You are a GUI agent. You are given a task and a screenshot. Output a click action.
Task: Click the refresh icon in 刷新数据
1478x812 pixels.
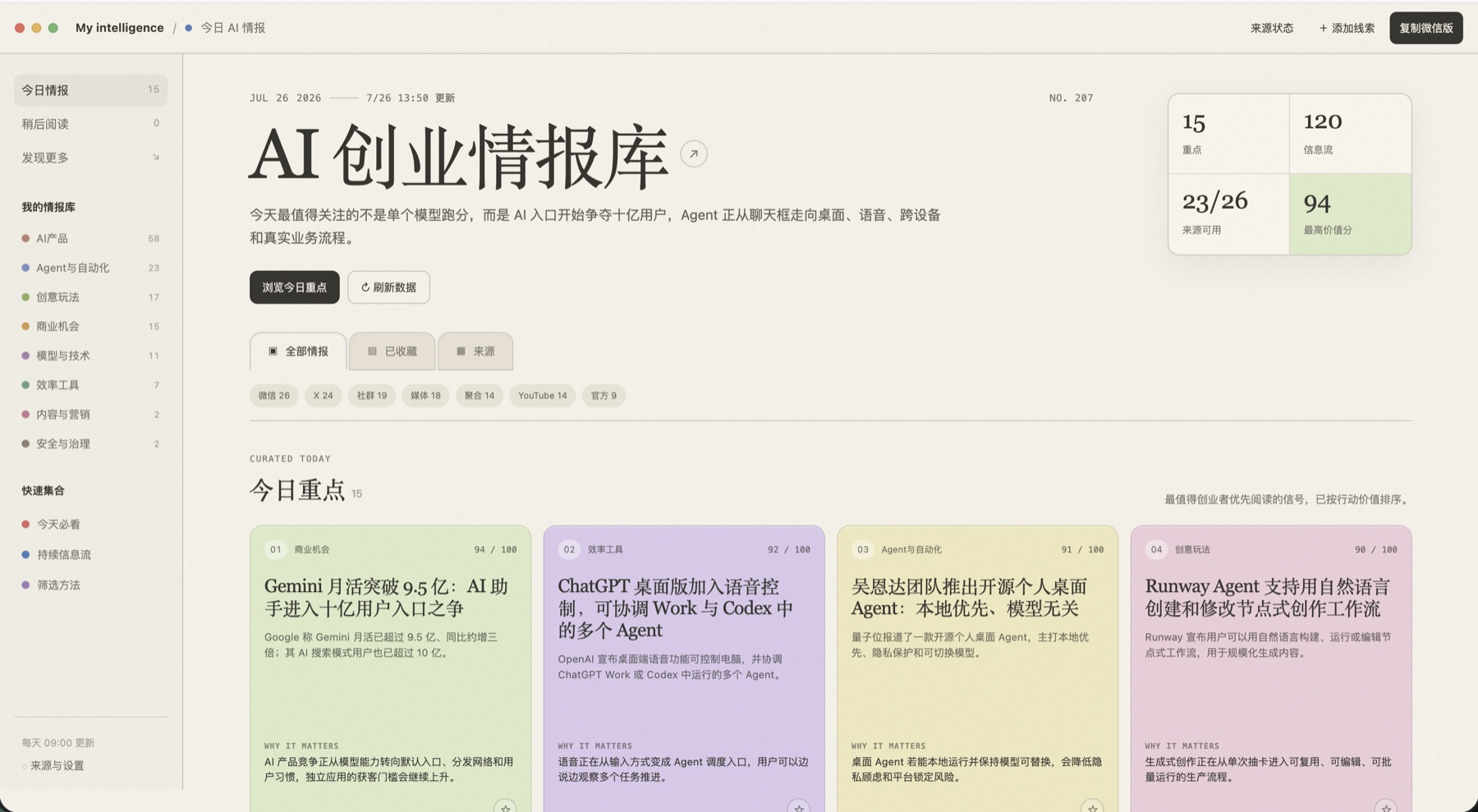[x=365, y=287]
